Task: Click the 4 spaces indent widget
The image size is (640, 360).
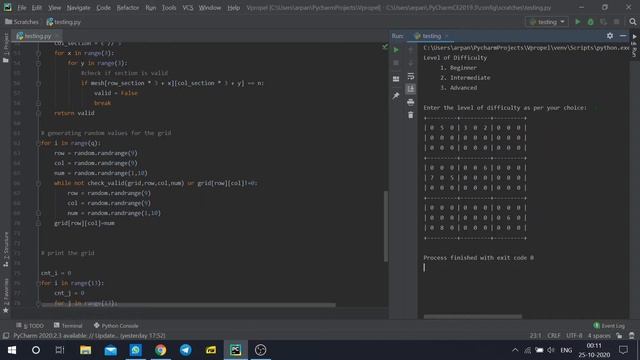Action: coord(599,336)
